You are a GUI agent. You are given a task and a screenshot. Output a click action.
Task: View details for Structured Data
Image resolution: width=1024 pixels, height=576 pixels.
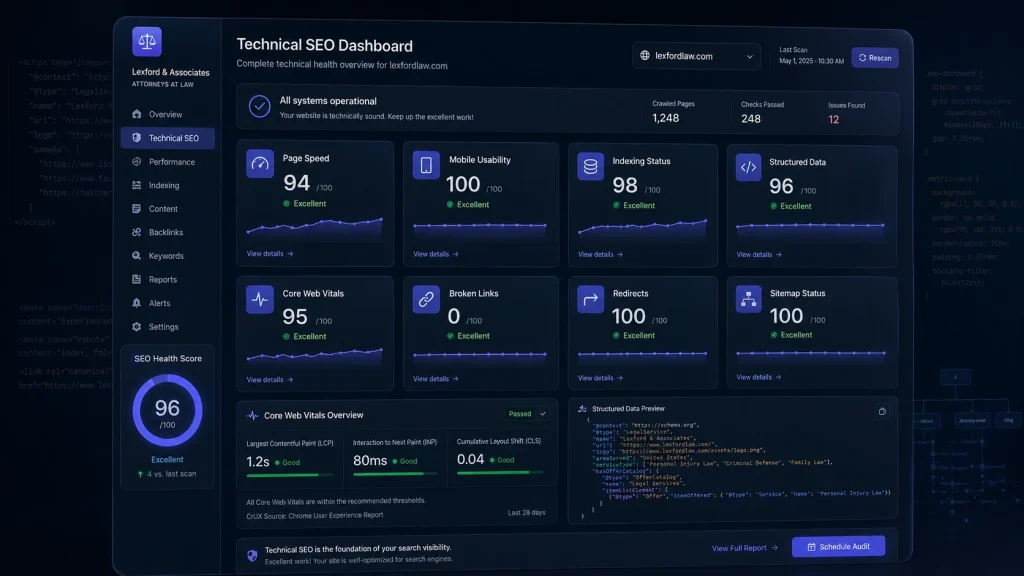pyautogui.click(x=759, y=254)
